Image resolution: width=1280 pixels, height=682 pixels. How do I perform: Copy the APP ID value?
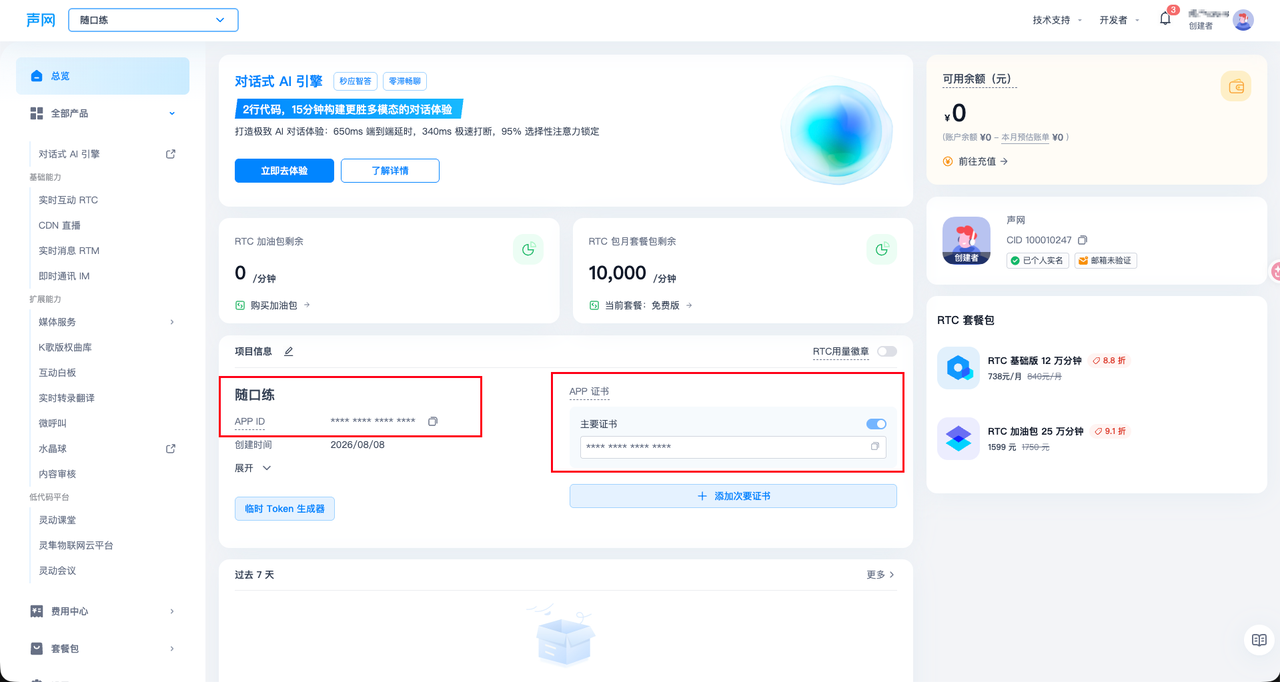(x=433, y=422)
